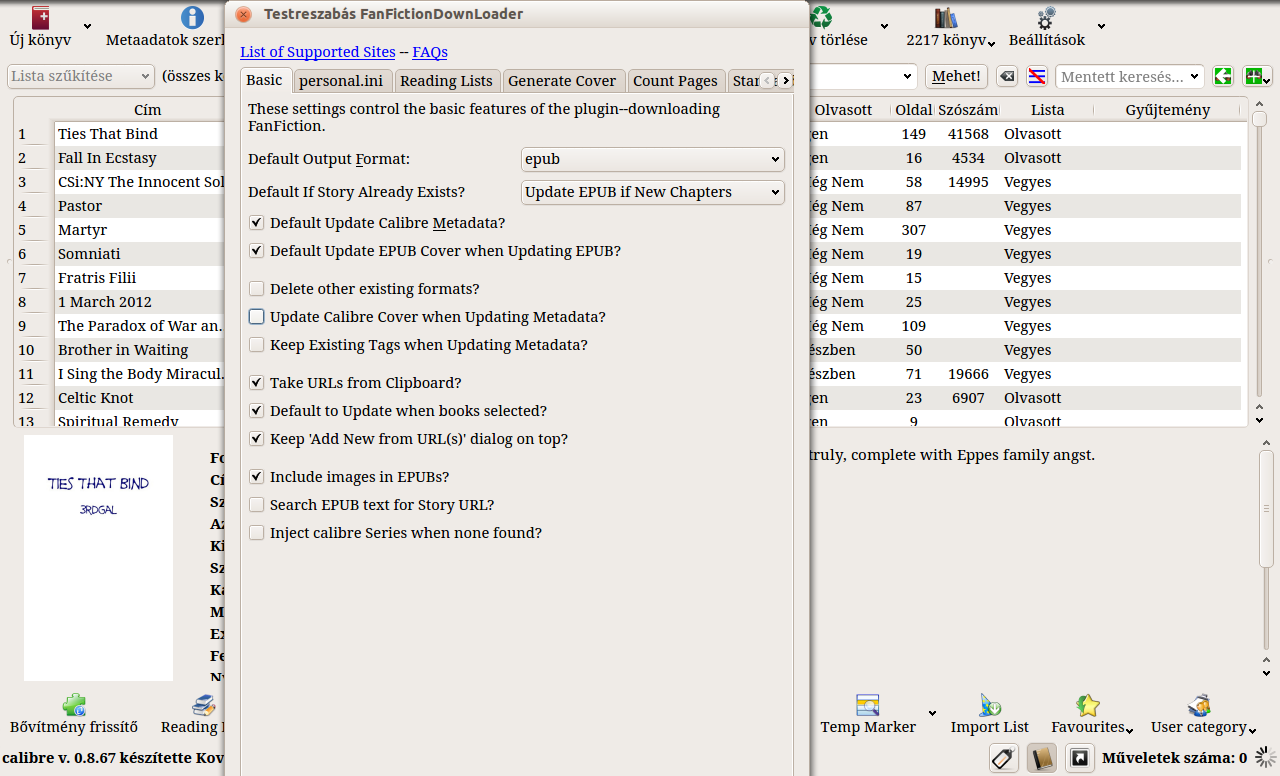Switch to the personal.ini tab
This screenshot has width=1280, height=776.
[342, 81]
